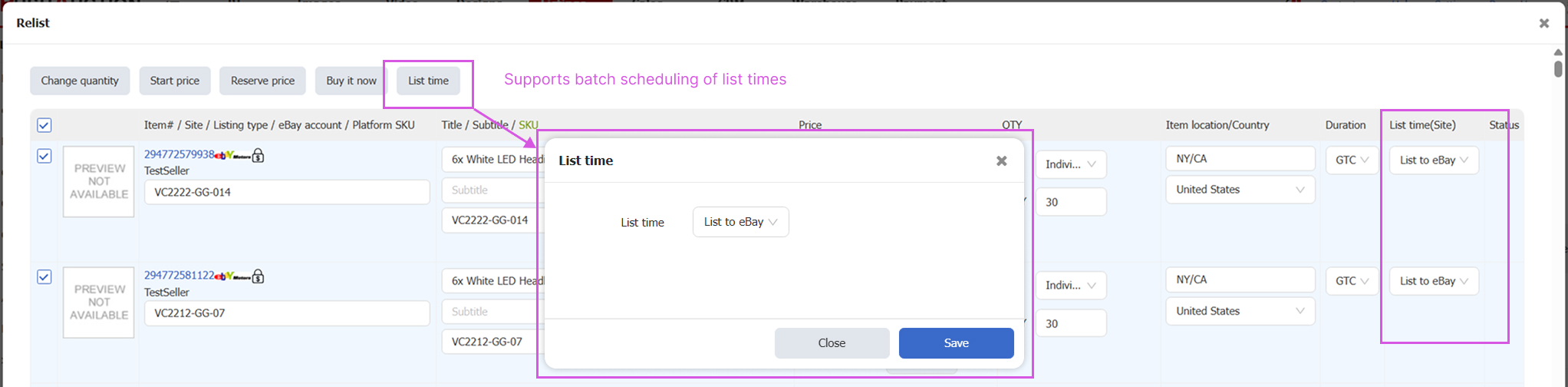
Task: Click the List time batch button
Action: tap(428, 81)
